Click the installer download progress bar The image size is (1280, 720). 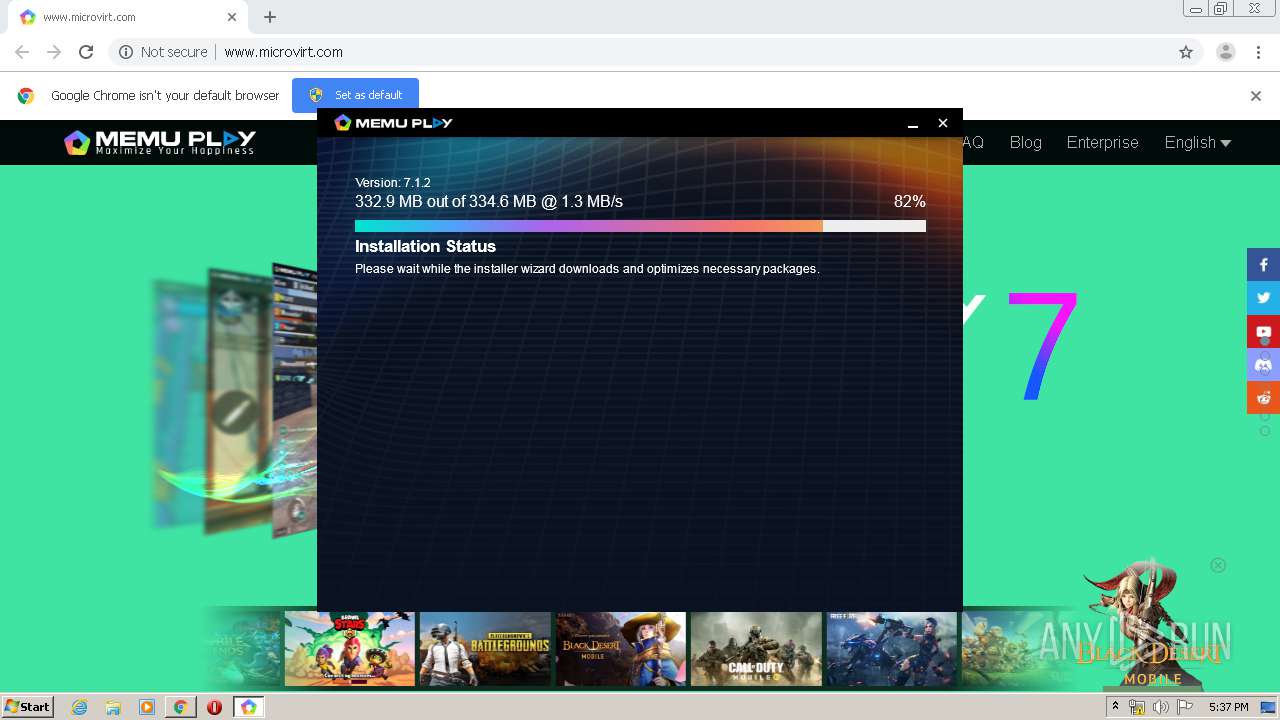(x=640, y=226)
